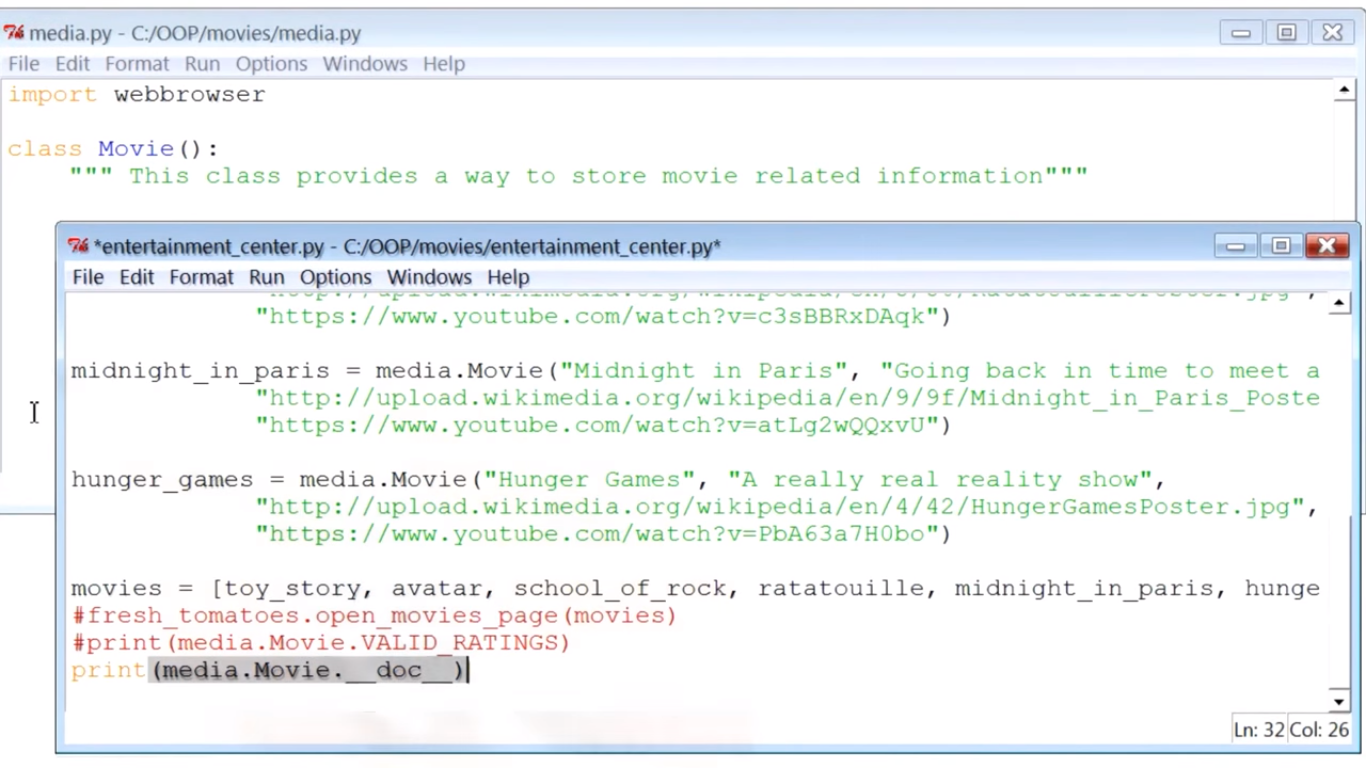Click 'toy_story' in the movies list
The image size is (1366, 768).
click(292, 588)
